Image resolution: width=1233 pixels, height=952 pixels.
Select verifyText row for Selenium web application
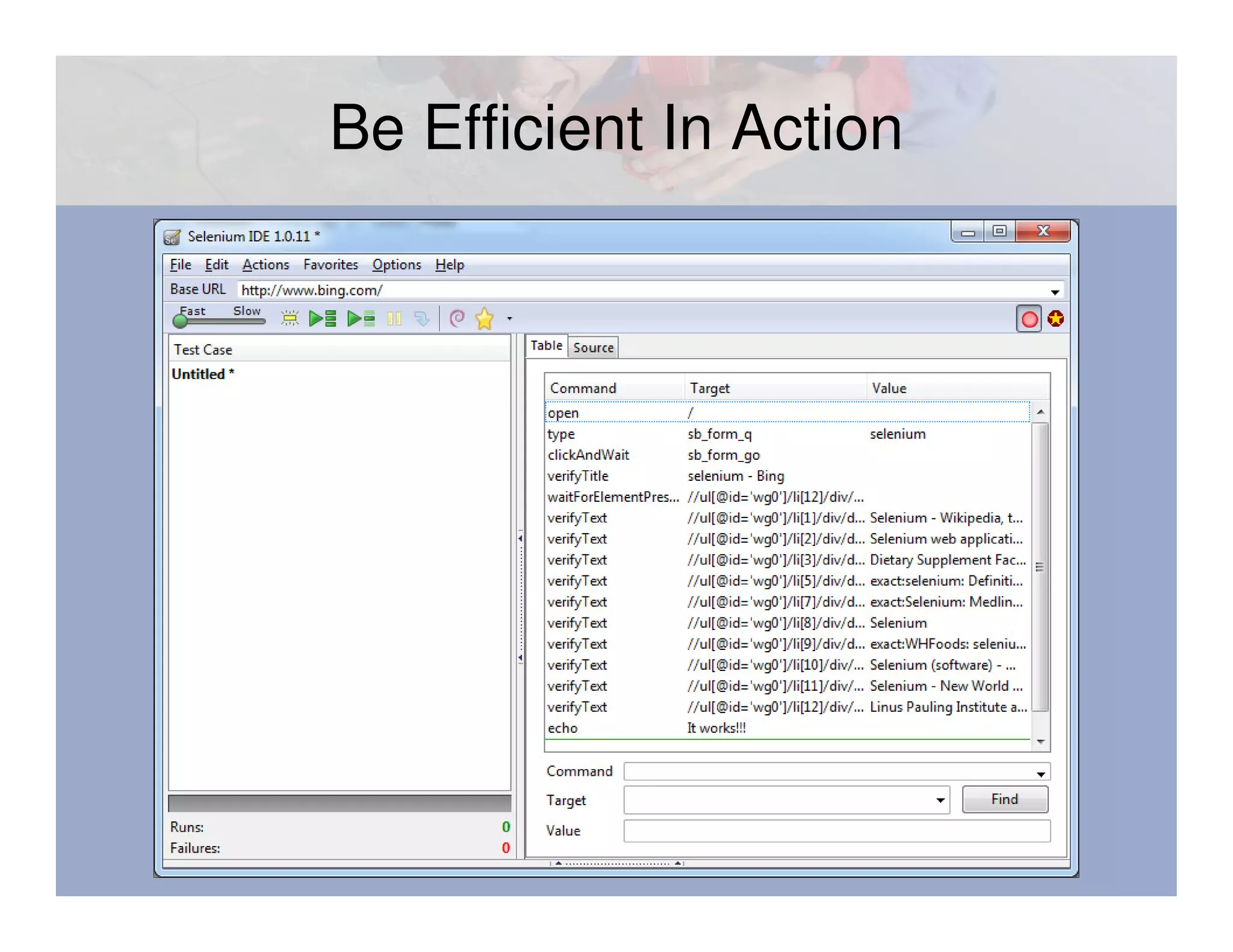click(787, 539)
